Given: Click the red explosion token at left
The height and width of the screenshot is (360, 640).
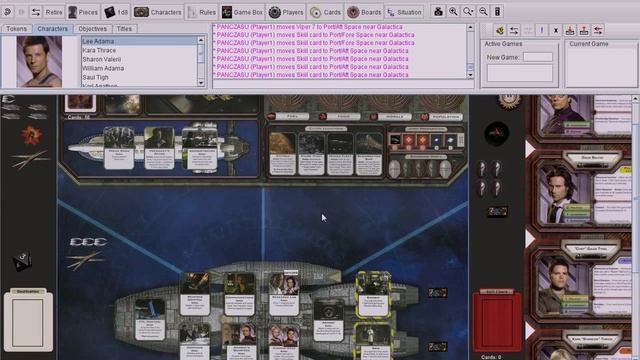Looking at the screenshot, I should click(31, 135).
